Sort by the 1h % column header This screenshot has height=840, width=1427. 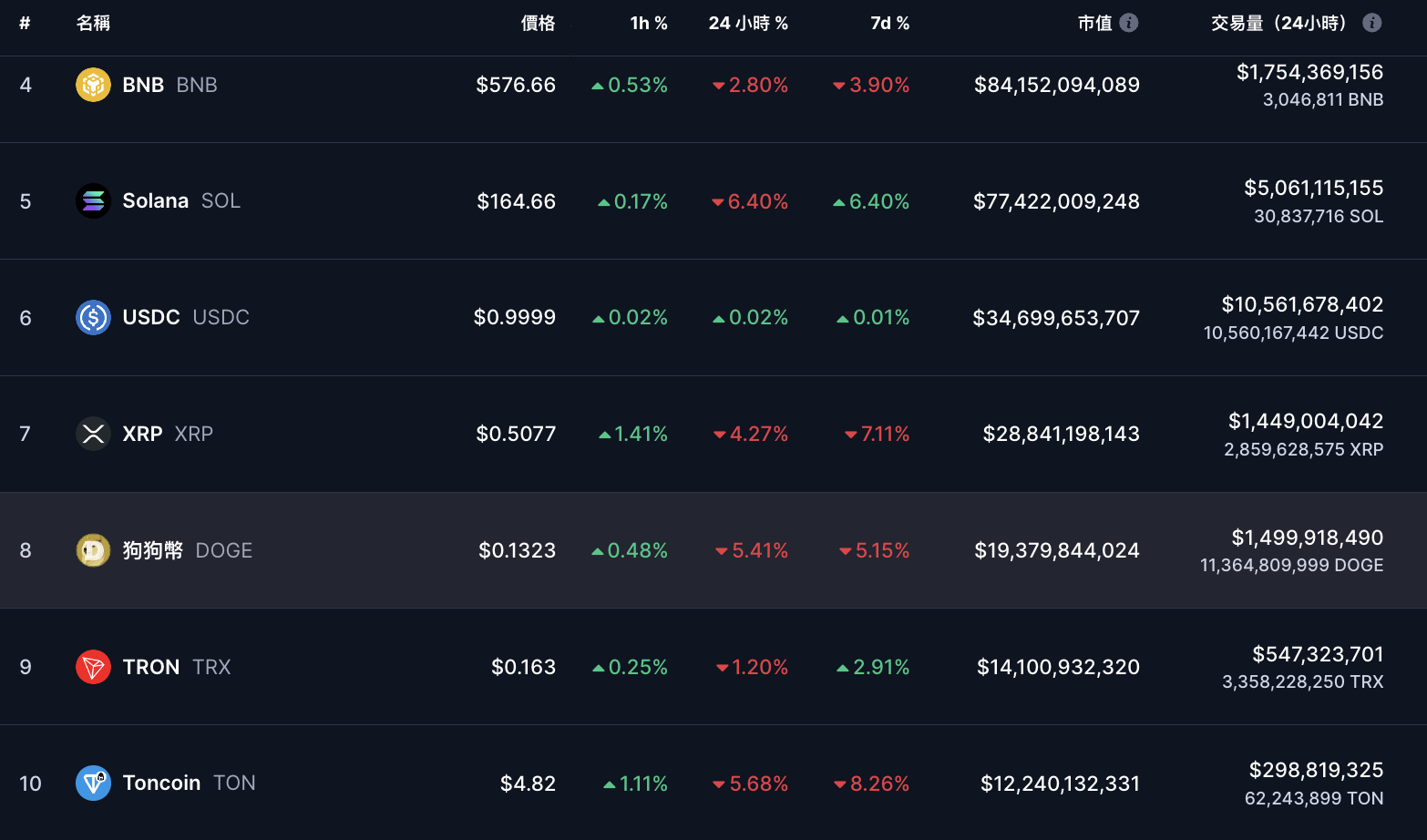pos(649,23)
